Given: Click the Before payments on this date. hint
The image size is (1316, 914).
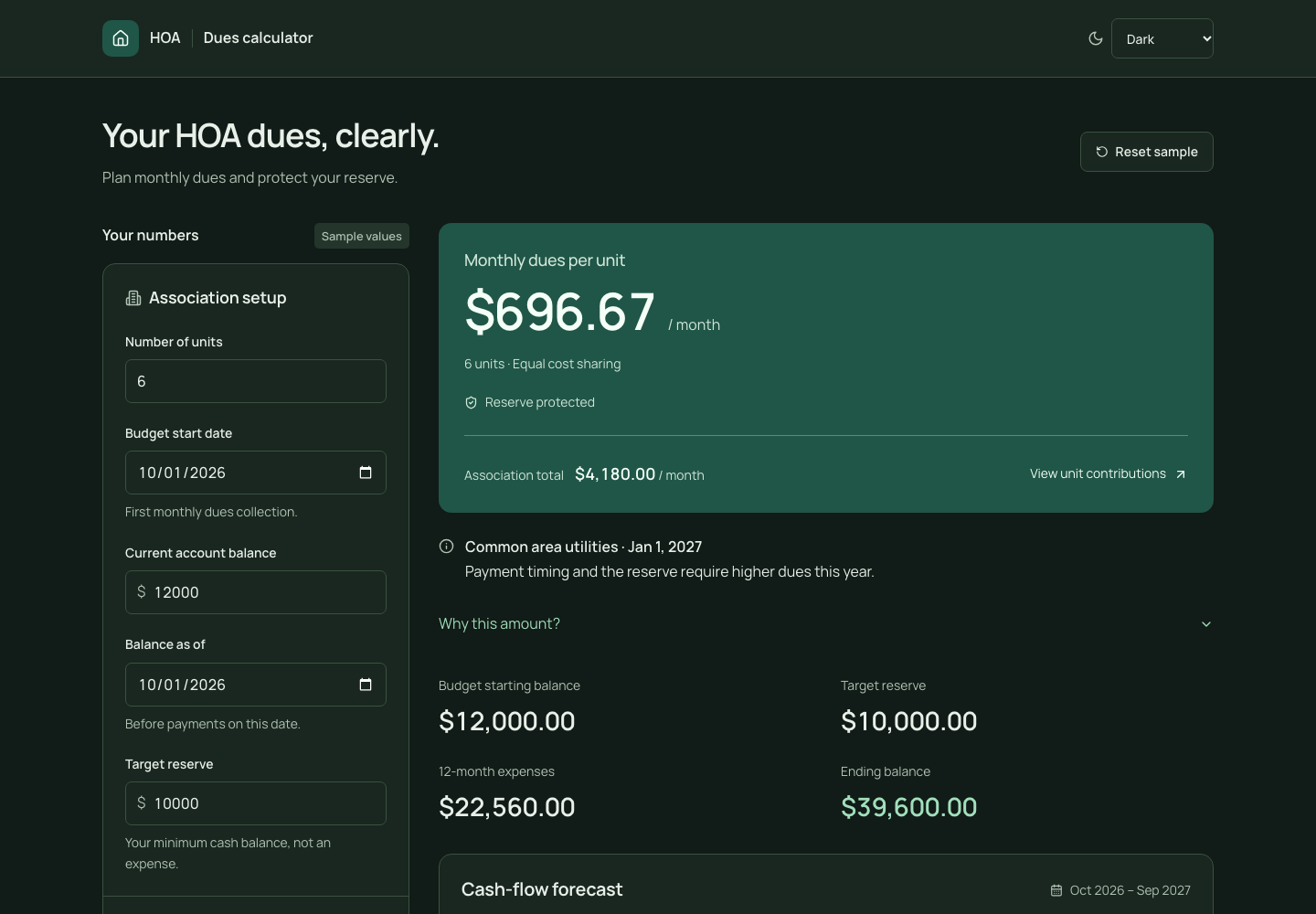Looking at the screenshot, I should point(213,724).
